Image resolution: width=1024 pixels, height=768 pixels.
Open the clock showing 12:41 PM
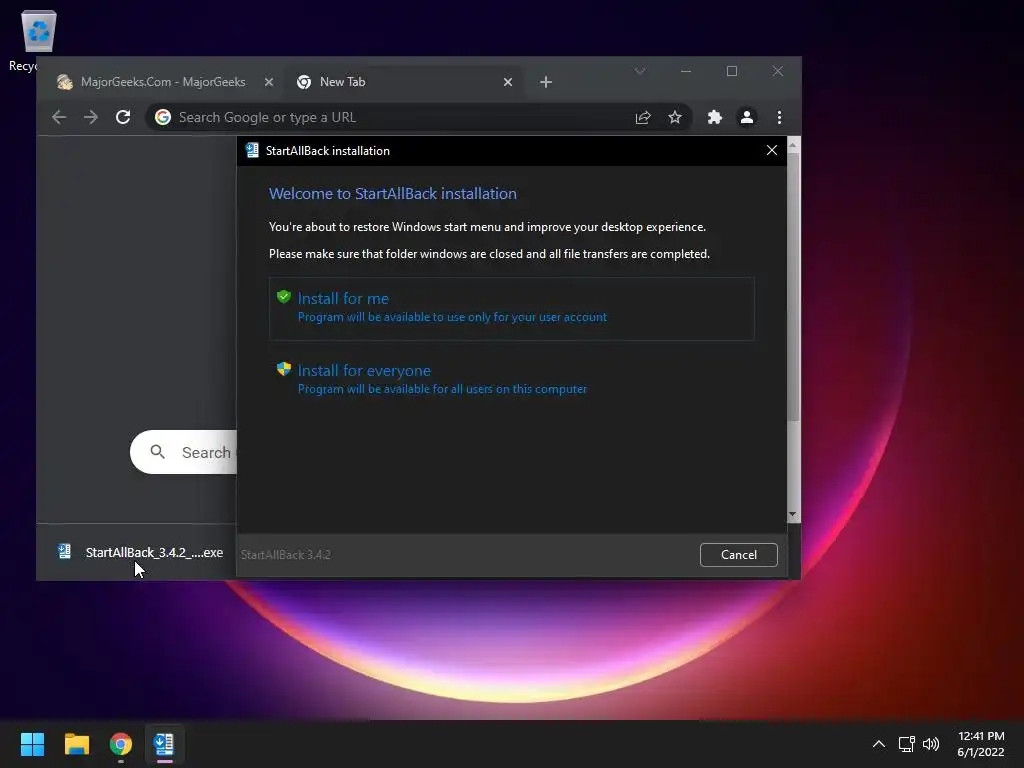click(981, 744)
